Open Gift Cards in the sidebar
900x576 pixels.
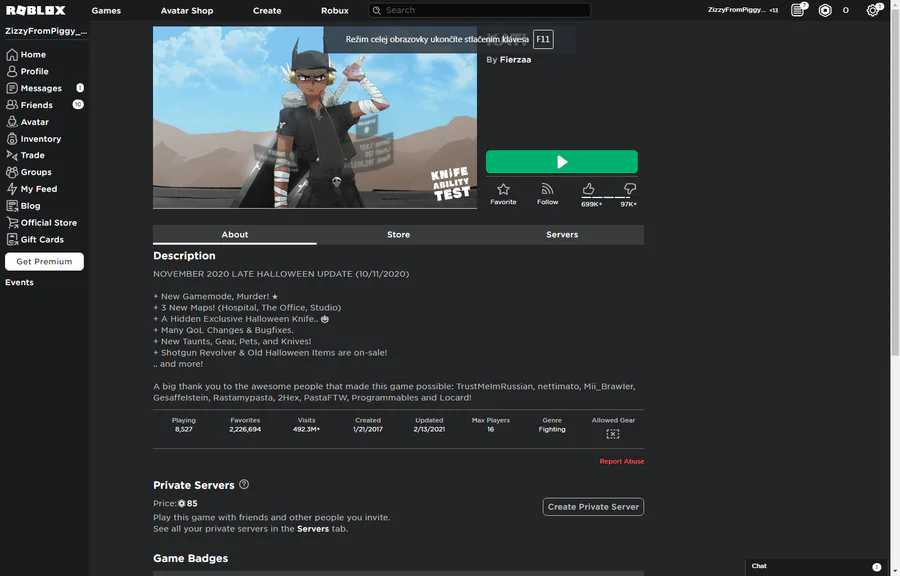click(x=35, y=239)
